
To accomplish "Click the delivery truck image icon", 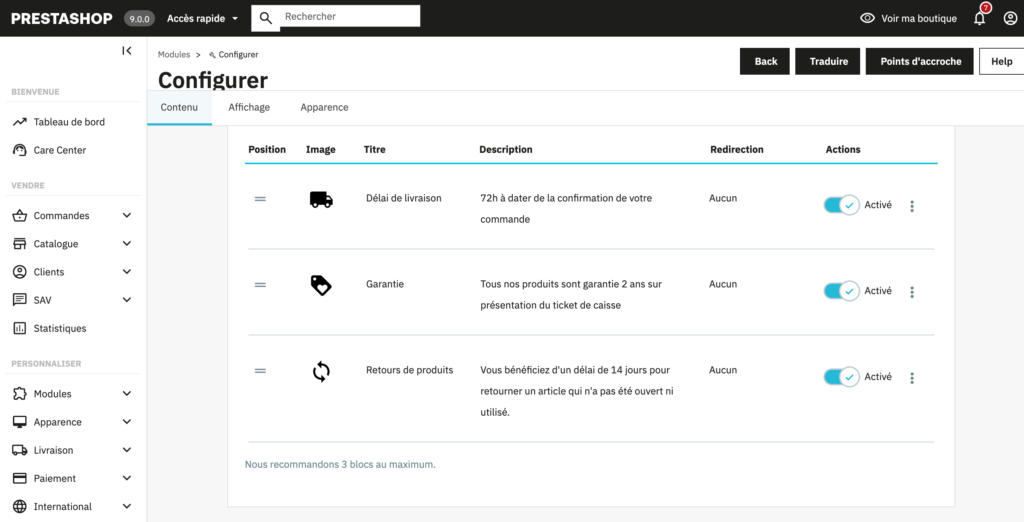I will tap(321, 200).
